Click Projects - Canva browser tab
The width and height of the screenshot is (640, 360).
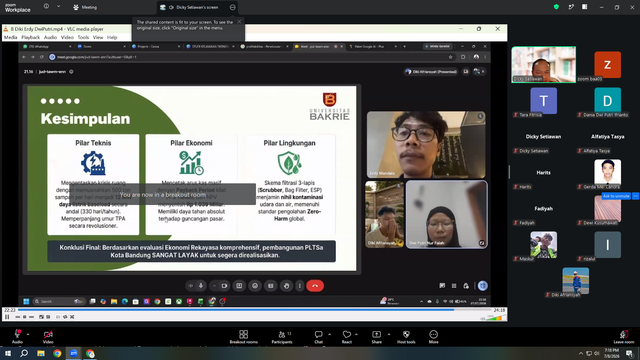[x=156, y=47]
